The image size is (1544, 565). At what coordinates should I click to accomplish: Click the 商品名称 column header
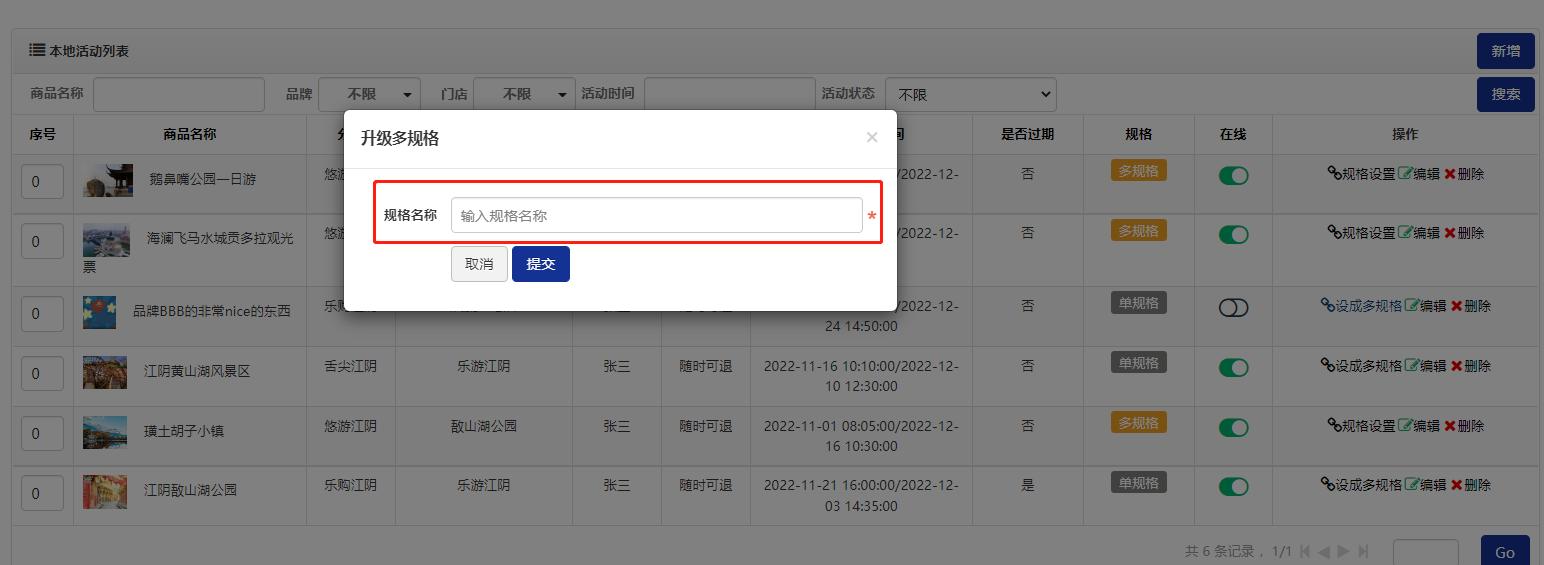pos(190,134)
